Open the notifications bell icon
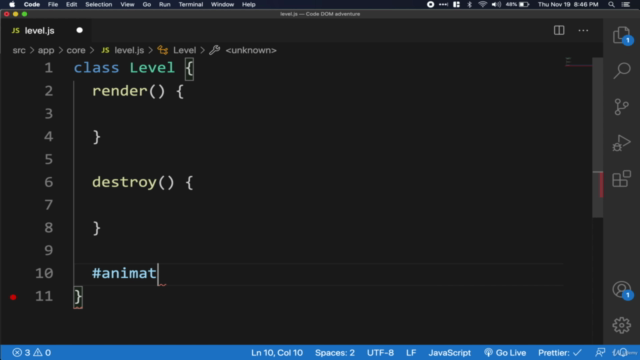 (x=623, y=352)
